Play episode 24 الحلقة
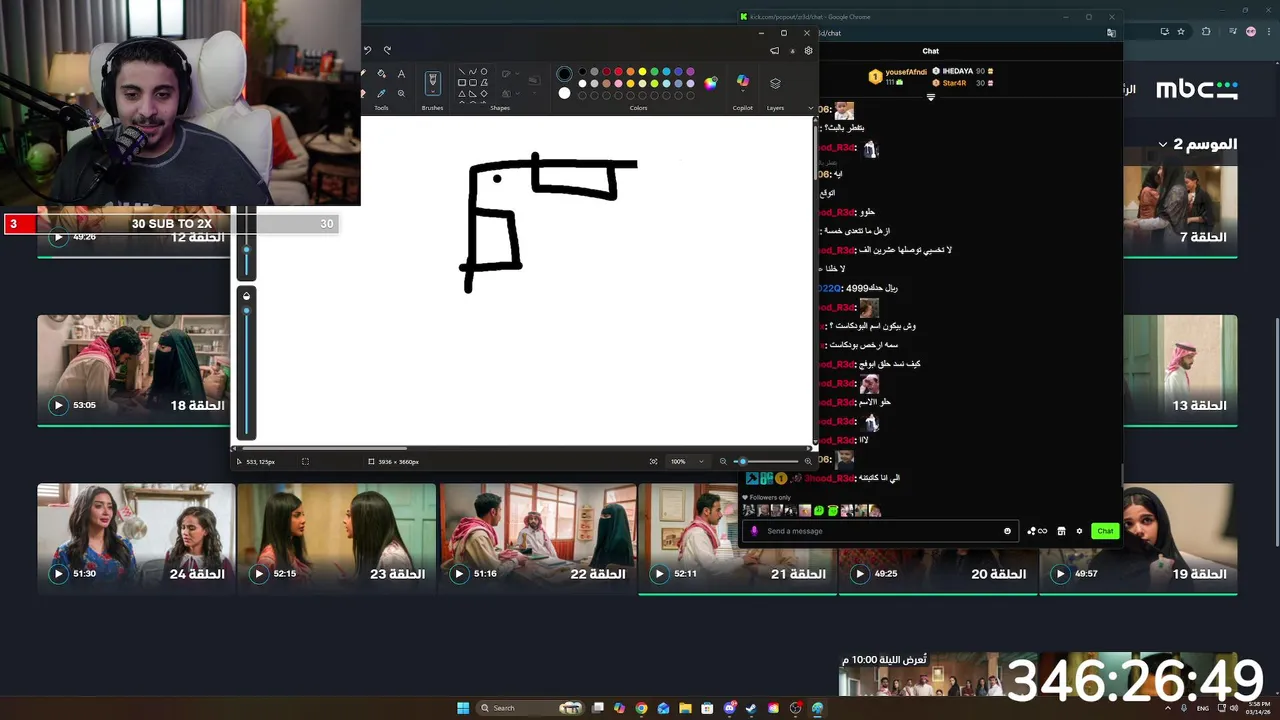Viewport: 1280px width, 720px height. [58, 574]
